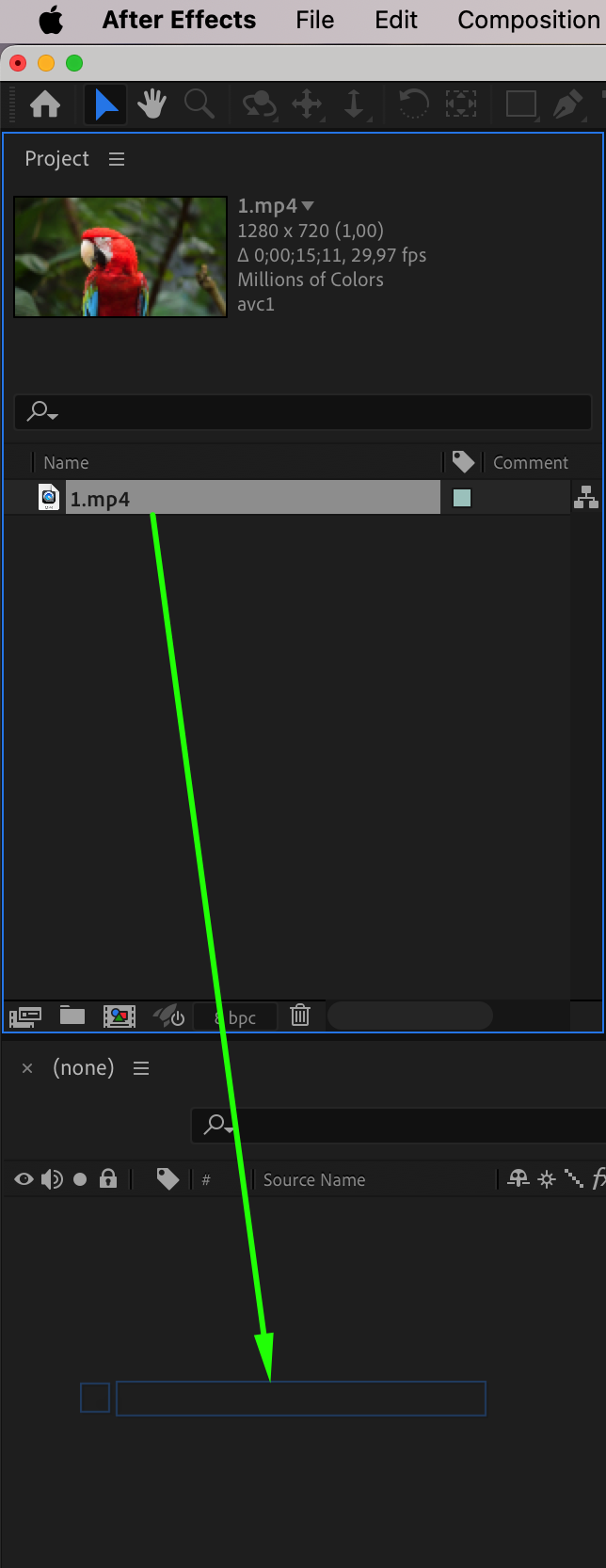Select the Hand tool
The height and width of the screenshot is (1568, 606).
(151, 104)
